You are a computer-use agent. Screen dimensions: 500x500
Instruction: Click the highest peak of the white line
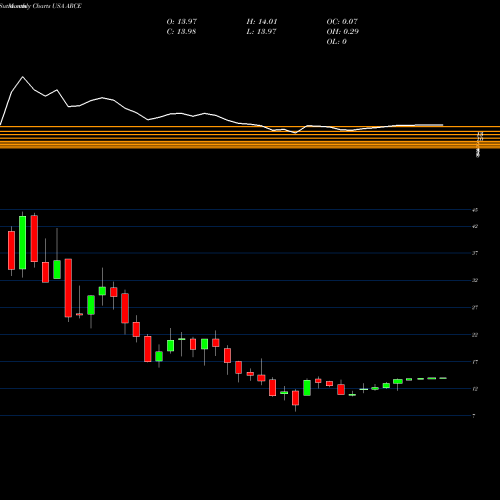click(23, 77)
